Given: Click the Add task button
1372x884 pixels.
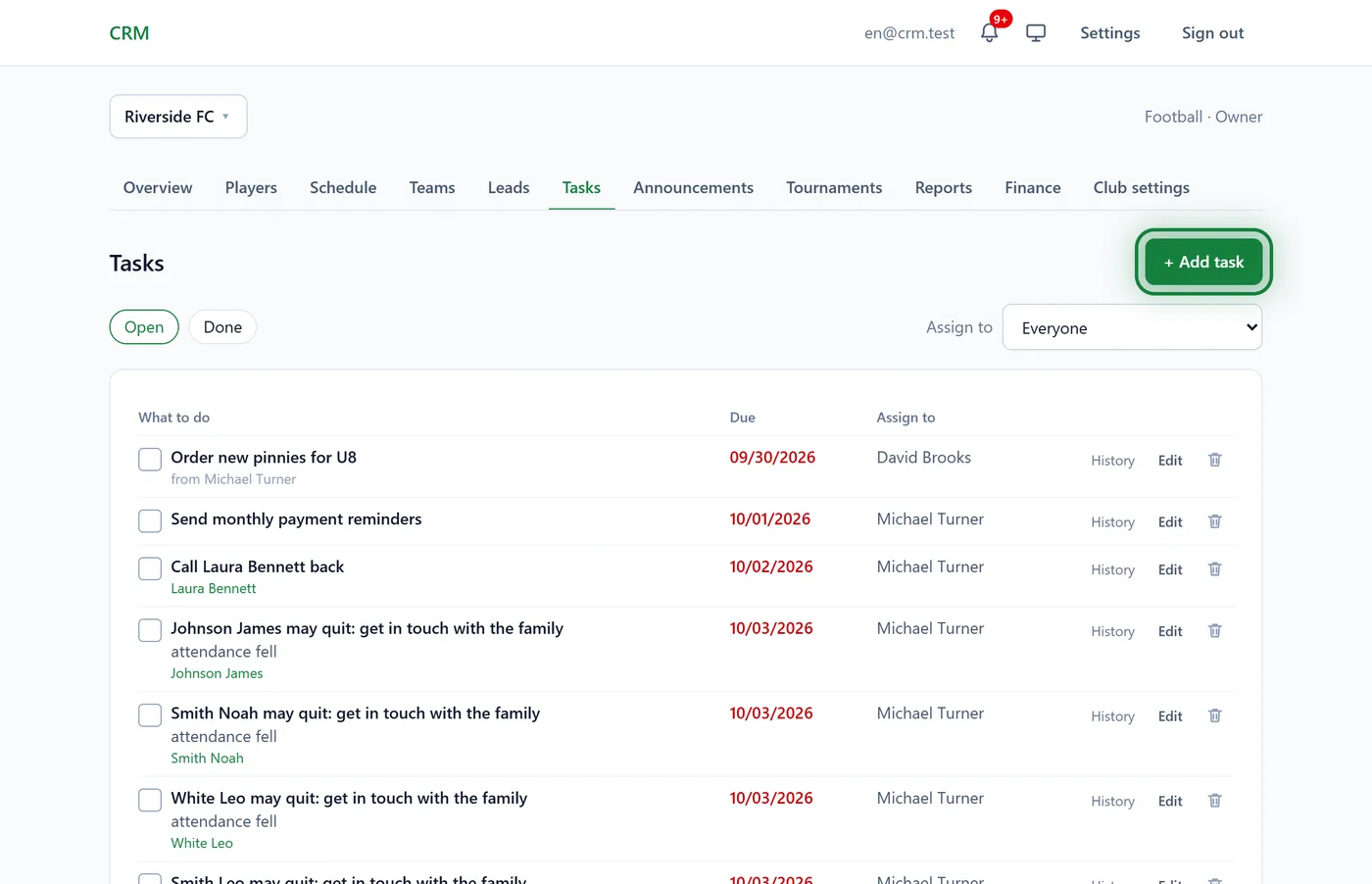Looking at the screenshot, I should point(1203,262).
